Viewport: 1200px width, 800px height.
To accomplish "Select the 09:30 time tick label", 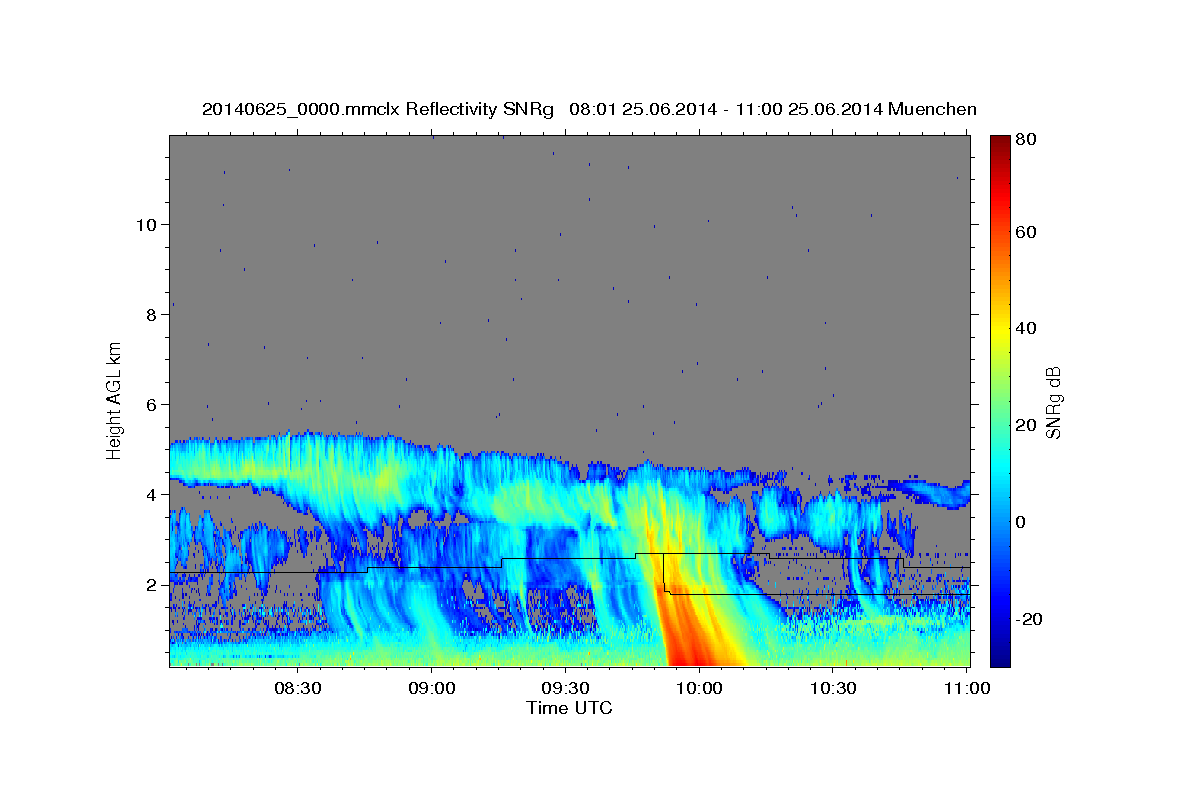I will [564, 689].
